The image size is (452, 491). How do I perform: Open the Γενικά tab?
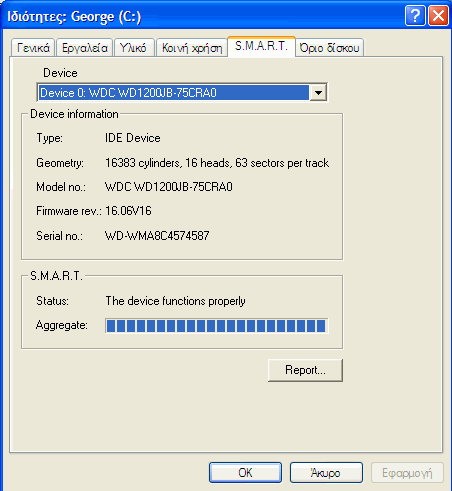click(x=33, y=48)
